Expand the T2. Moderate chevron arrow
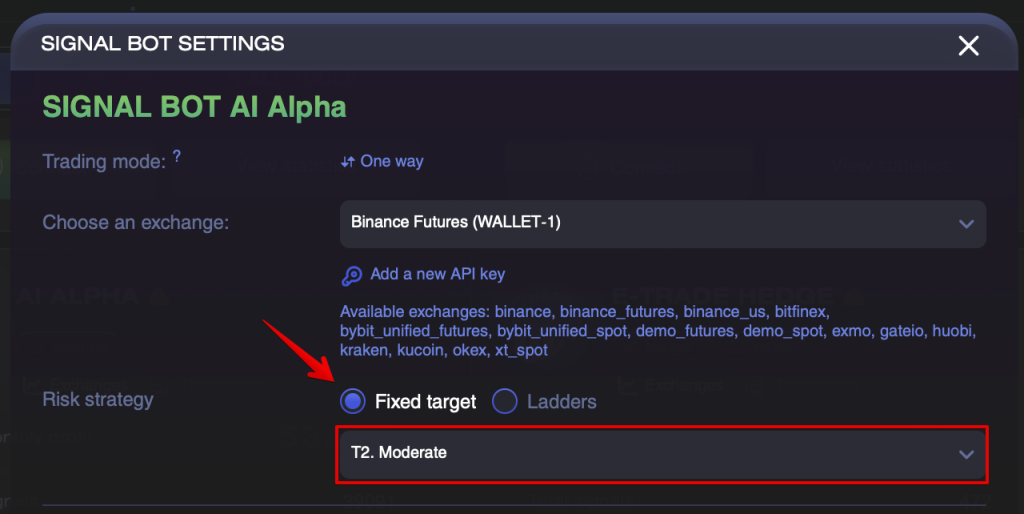The image size is (1024, 514). (966, 455)
